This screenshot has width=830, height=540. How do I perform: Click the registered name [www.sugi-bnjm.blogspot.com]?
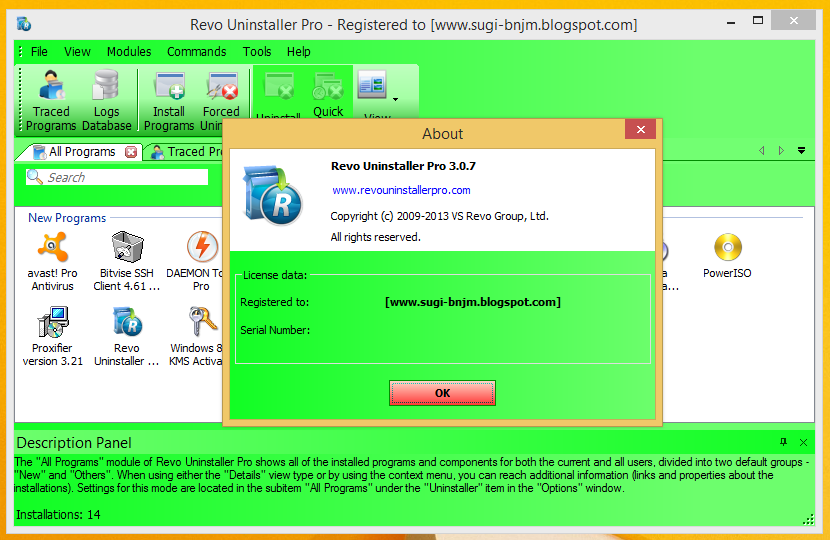click(473, 302)
